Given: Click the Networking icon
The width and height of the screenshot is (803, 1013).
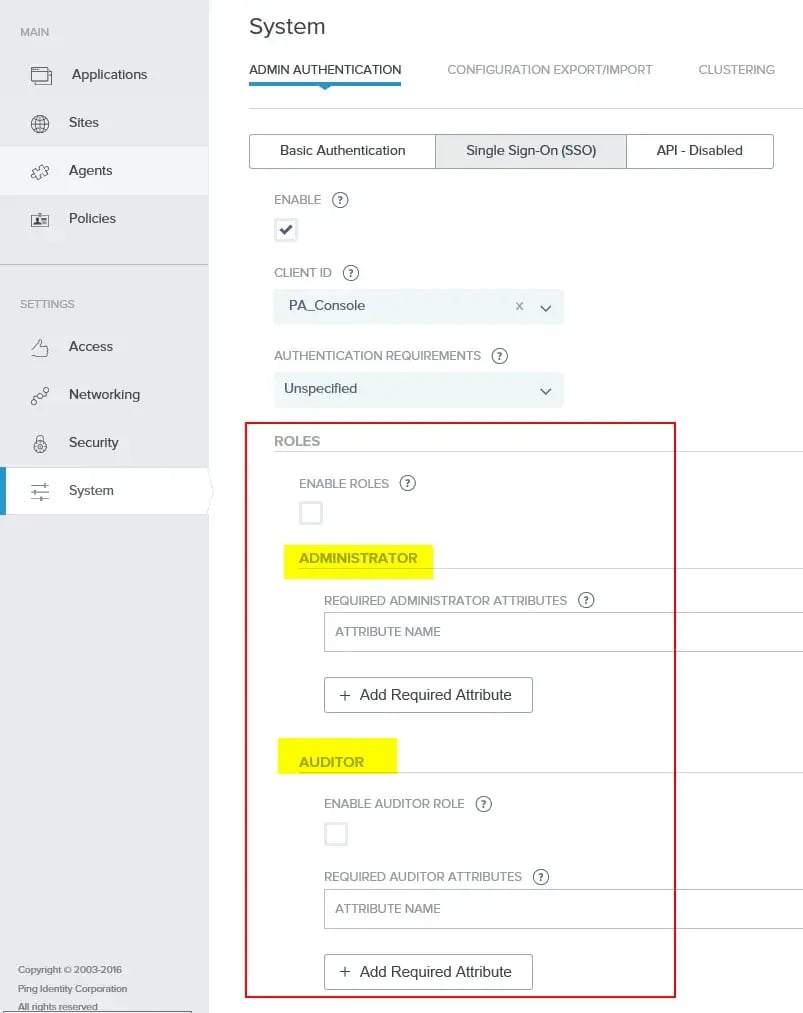Looking at the screenshot, I should (x=39, y=394).
